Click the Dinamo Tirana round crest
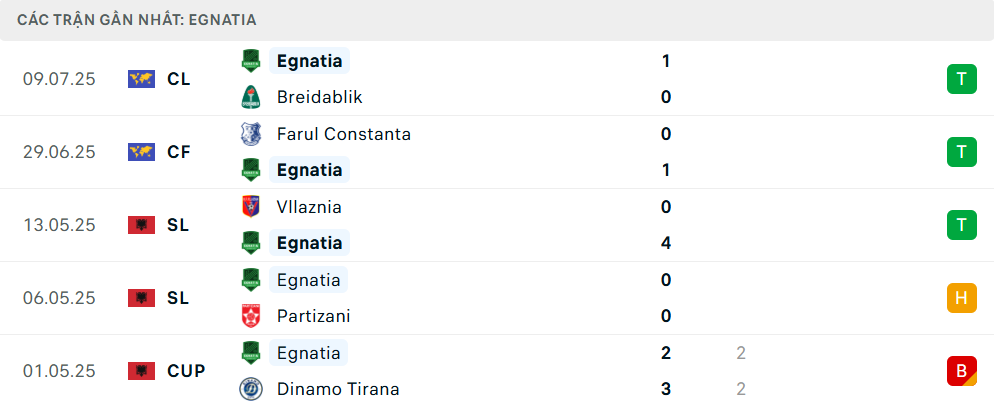 (x=251, y=389)
